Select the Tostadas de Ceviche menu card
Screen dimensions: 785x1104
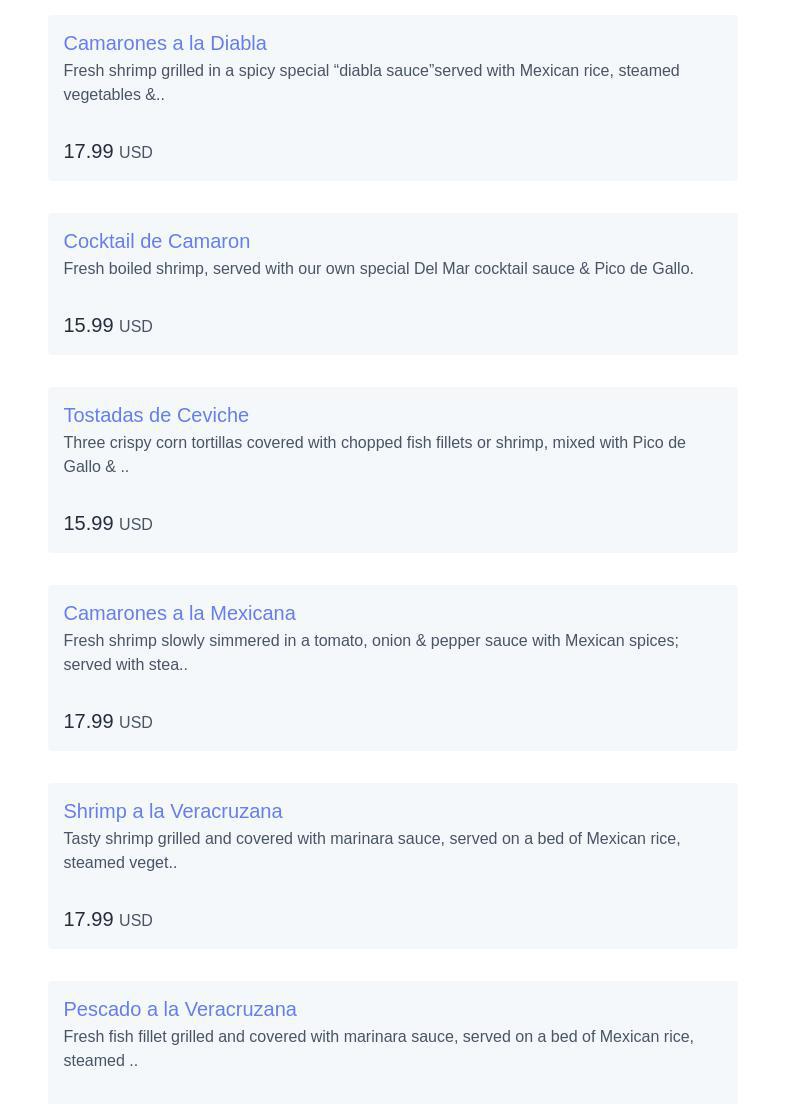tap(393, 470)
